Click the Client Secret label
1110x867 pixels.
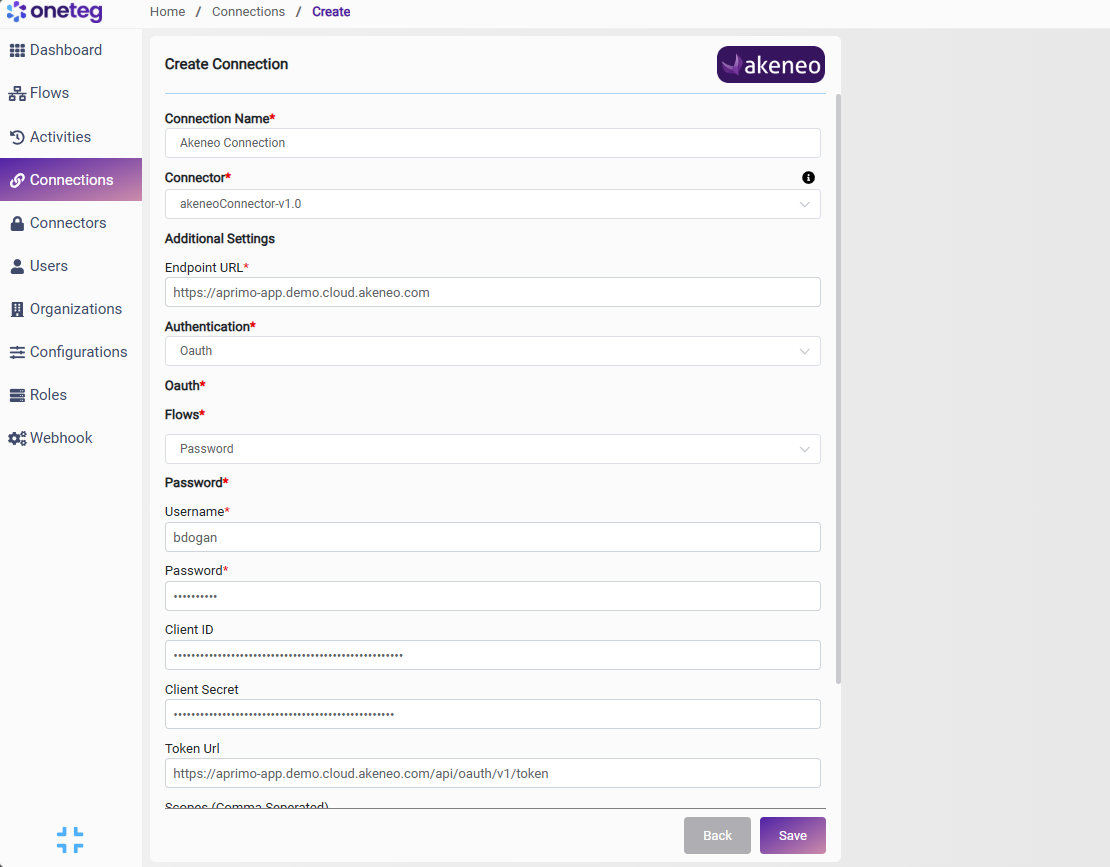(202, 689)
